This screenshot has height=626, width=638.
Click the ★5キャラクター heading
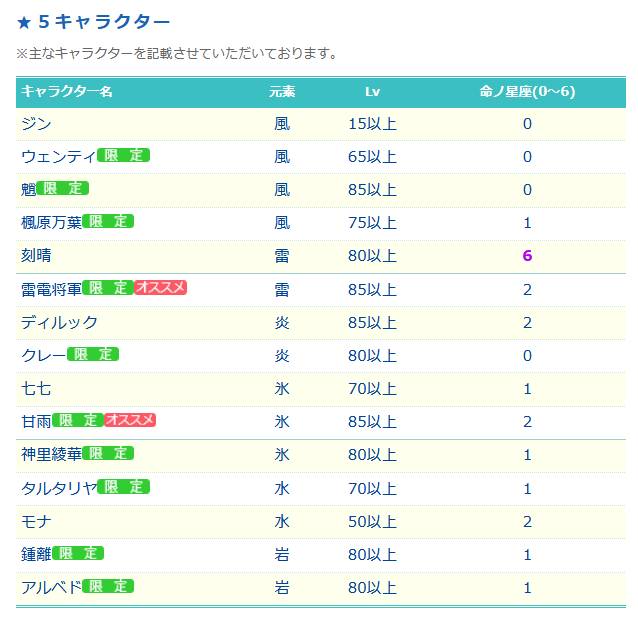(x=93, y=22)
